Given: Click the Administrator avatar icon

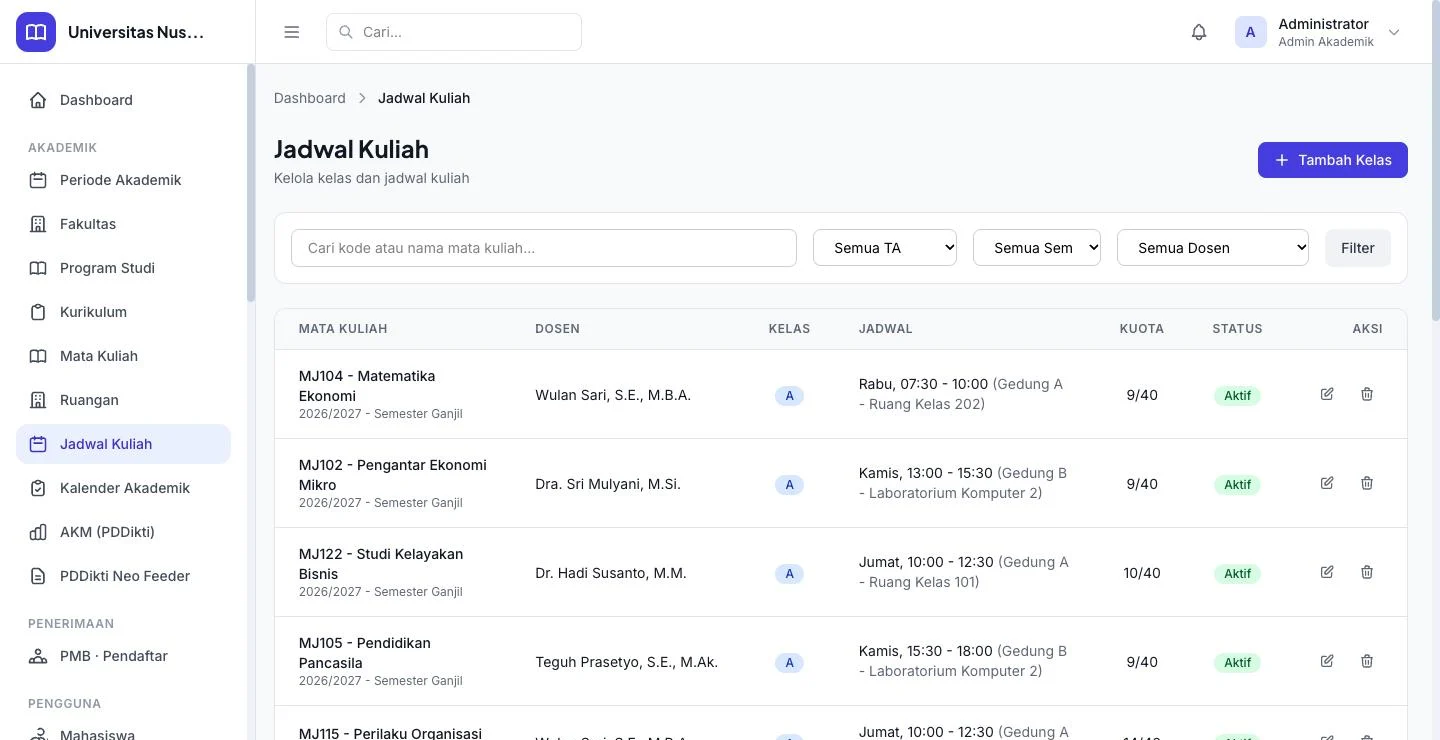Looking at the screenshot, I should [1250, 32].
